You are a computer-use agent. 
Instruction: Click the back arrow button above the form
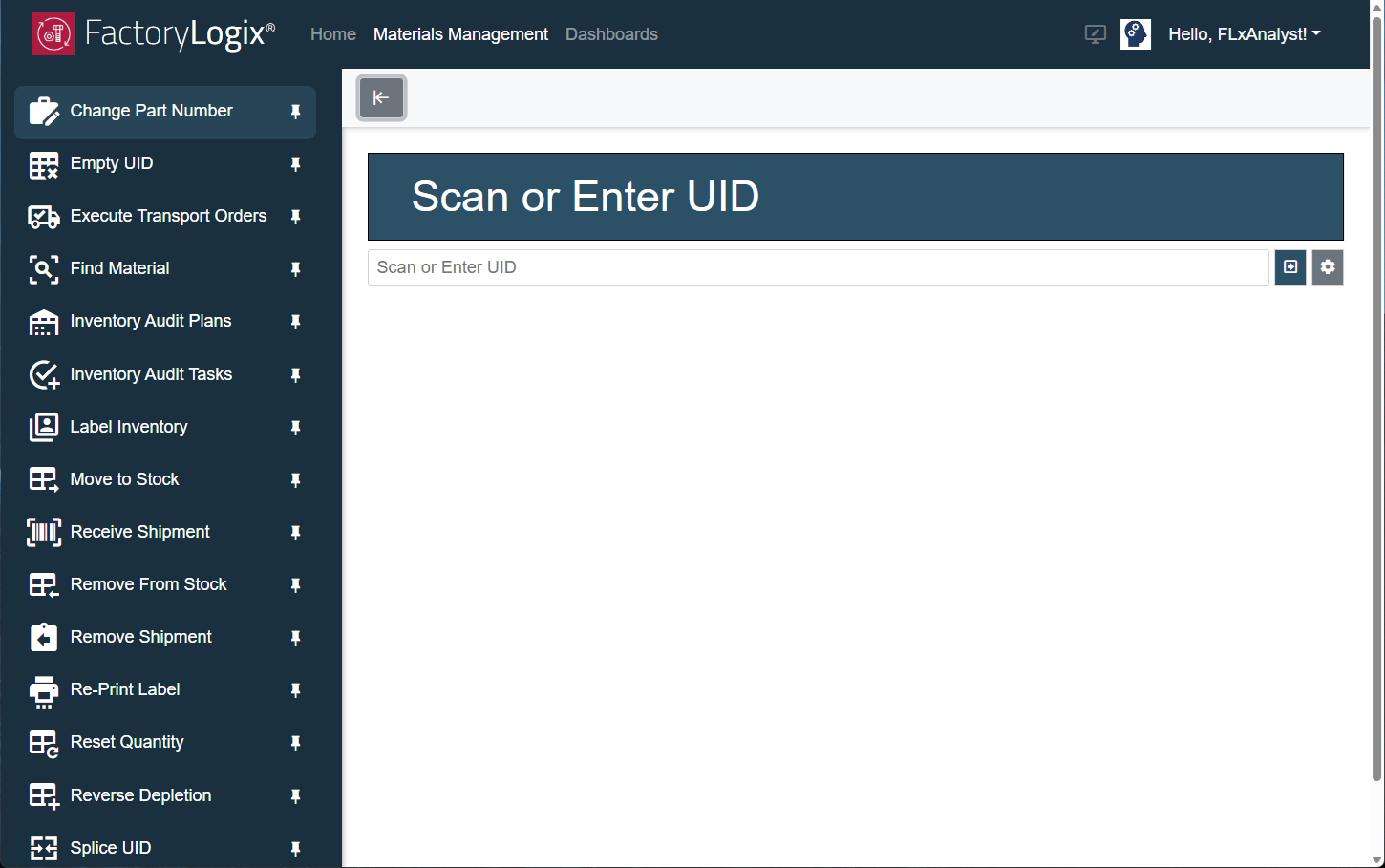click(x=381, y=97)
